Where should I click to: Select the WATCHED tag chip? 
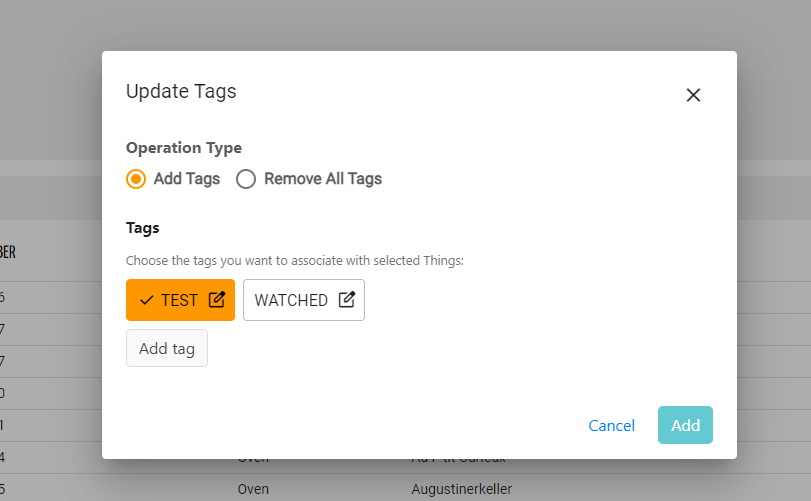pyautogui.click(x=291, y=300)
